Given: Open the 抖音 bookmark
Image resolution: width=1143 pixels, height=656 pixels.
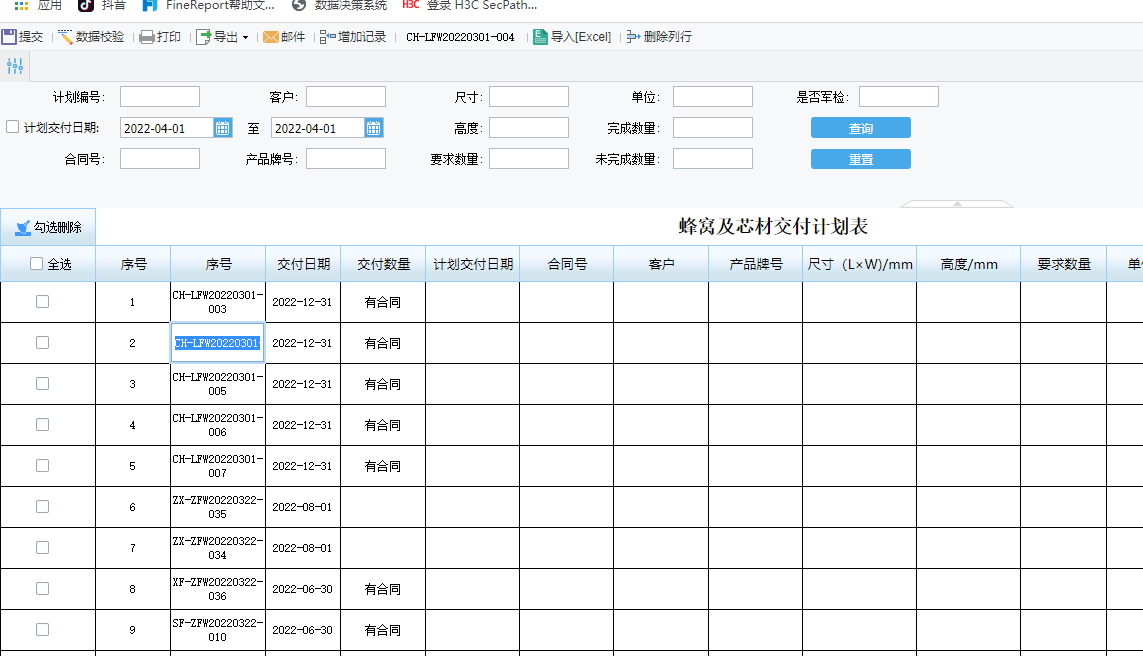Looking at the screenshot, I should (x=102, y=5).
